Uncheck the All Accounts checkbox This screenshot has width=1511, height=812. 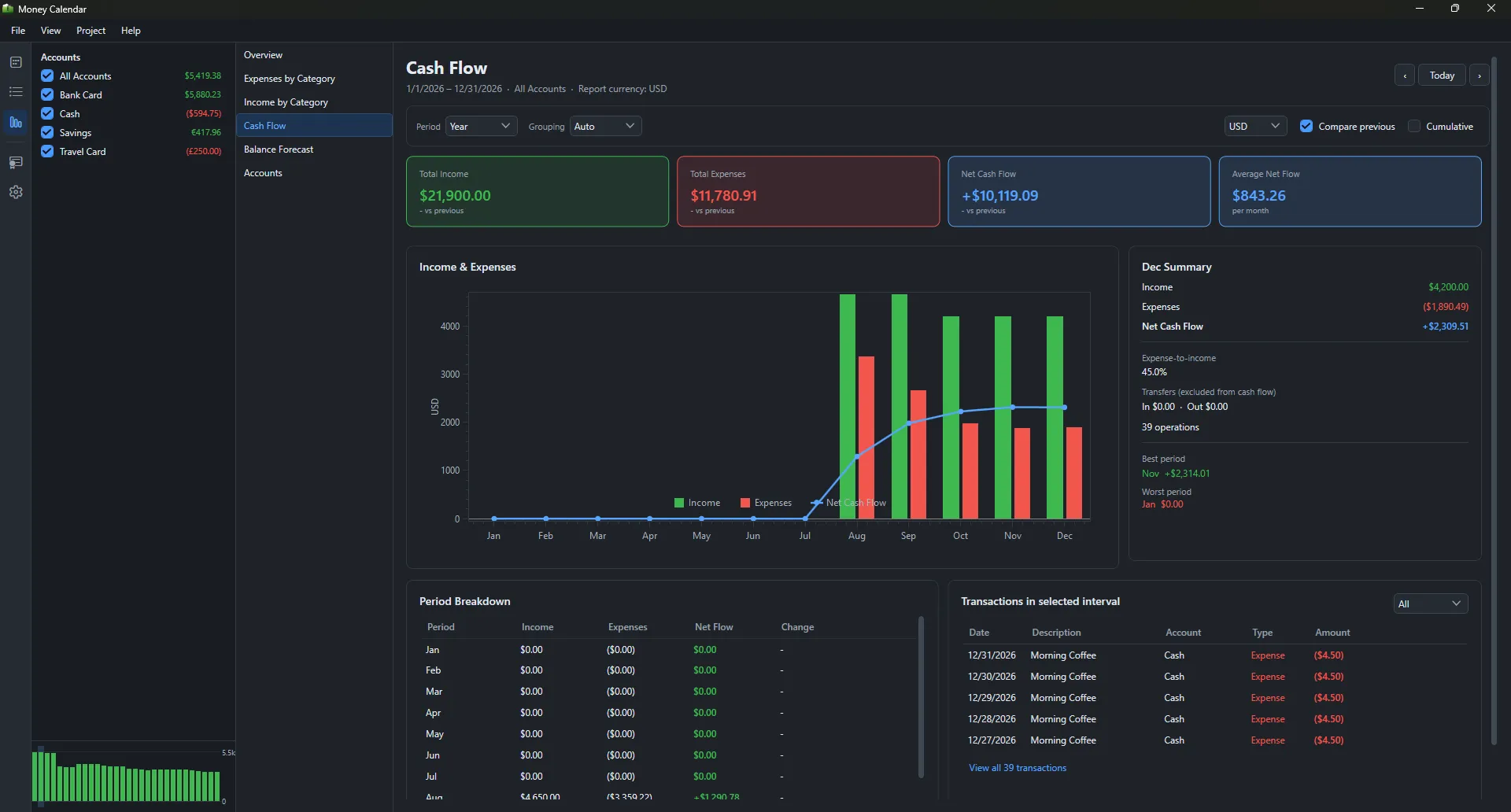[47, 76]
